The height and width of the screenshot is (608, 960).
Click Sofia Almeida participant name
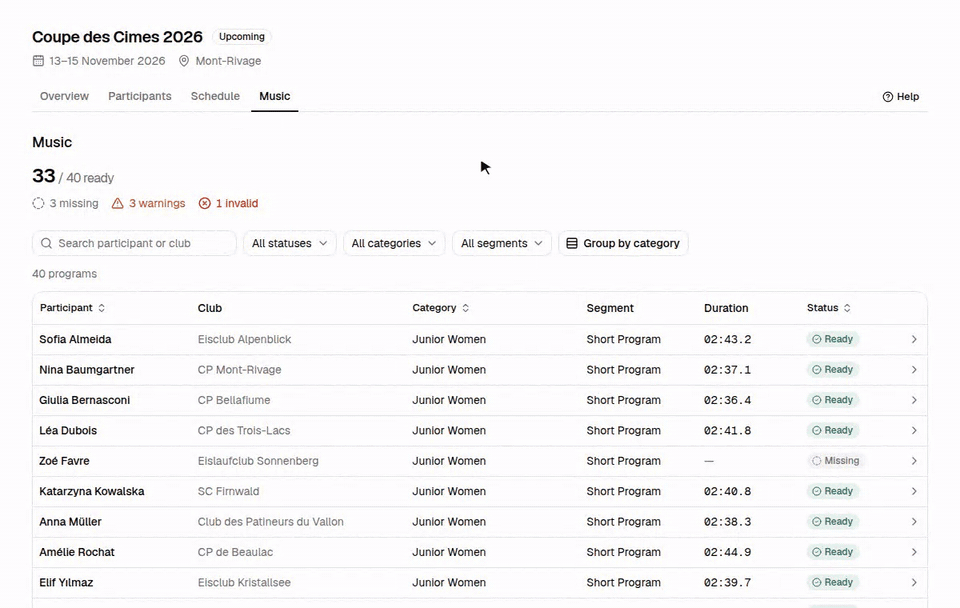[x=75, y=339]
